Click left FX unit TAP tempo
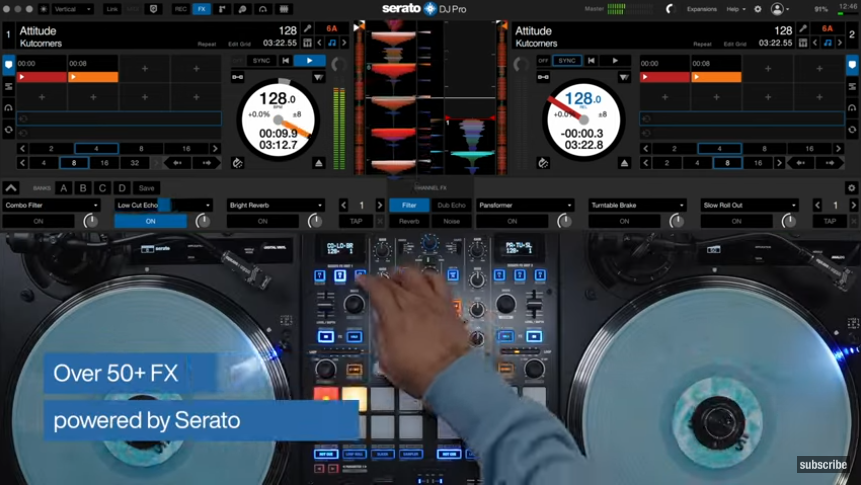 click(356, 221)
